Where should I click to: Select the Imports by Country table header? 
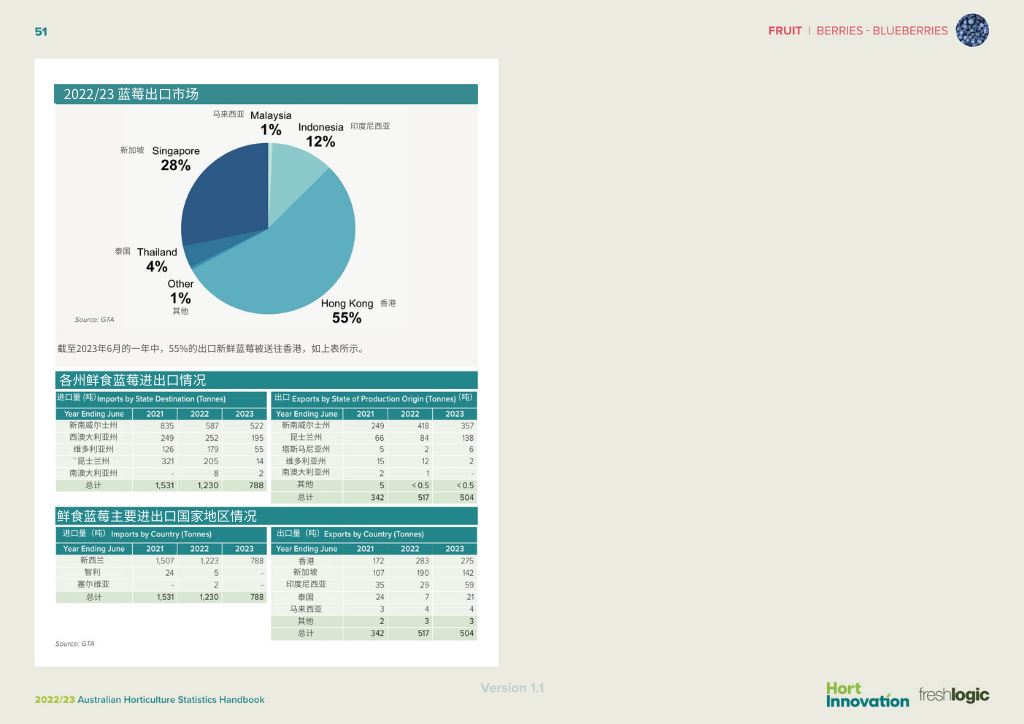pyautogui.click(x=161, y=534)
